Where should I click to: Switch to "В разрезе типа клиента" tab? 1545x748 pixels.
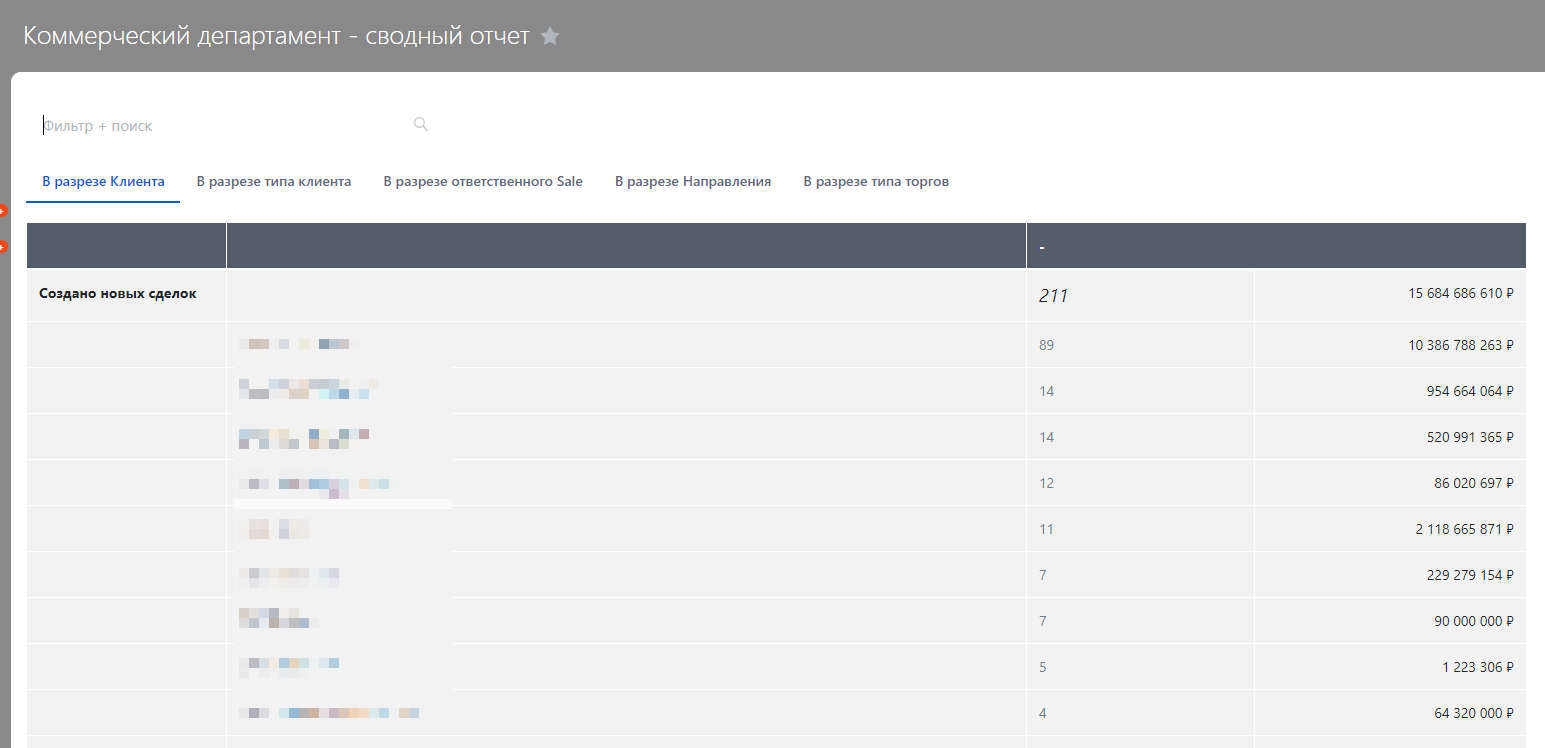click(274, 182)
